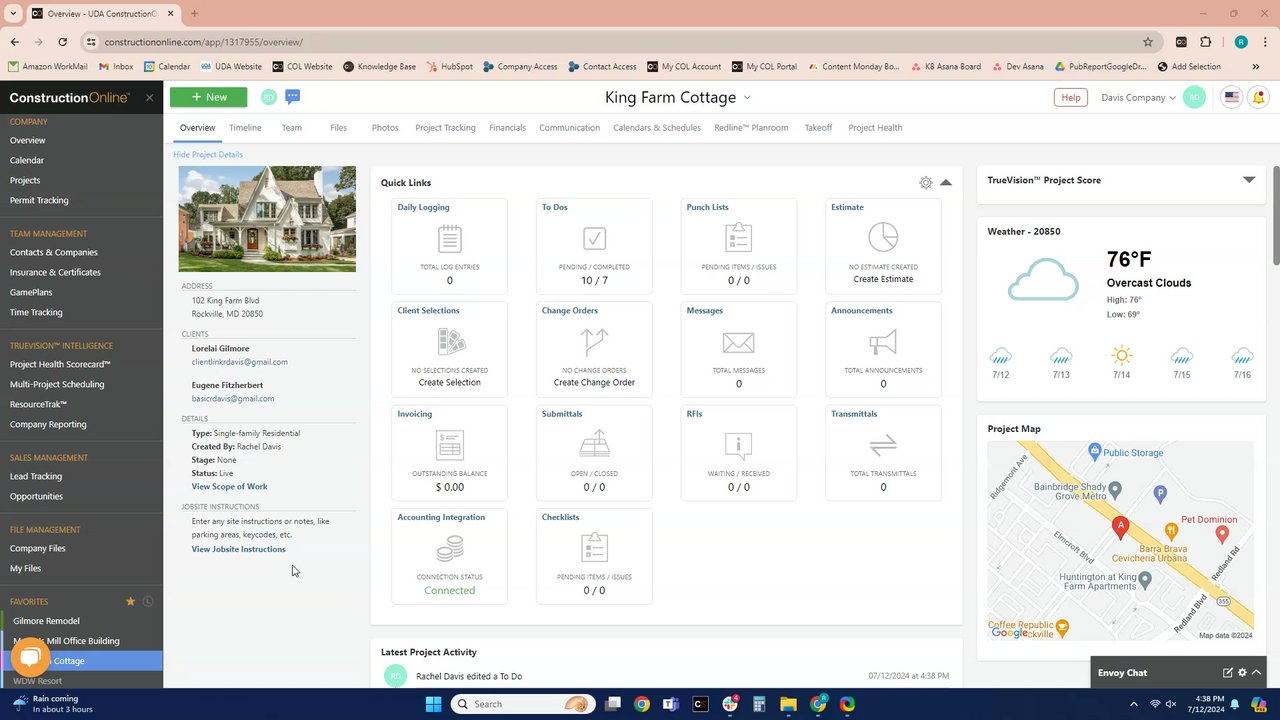Screen dimensions: 1280x720
Task: Open Envoy Chat settings gear
Action: (1242, 673)
